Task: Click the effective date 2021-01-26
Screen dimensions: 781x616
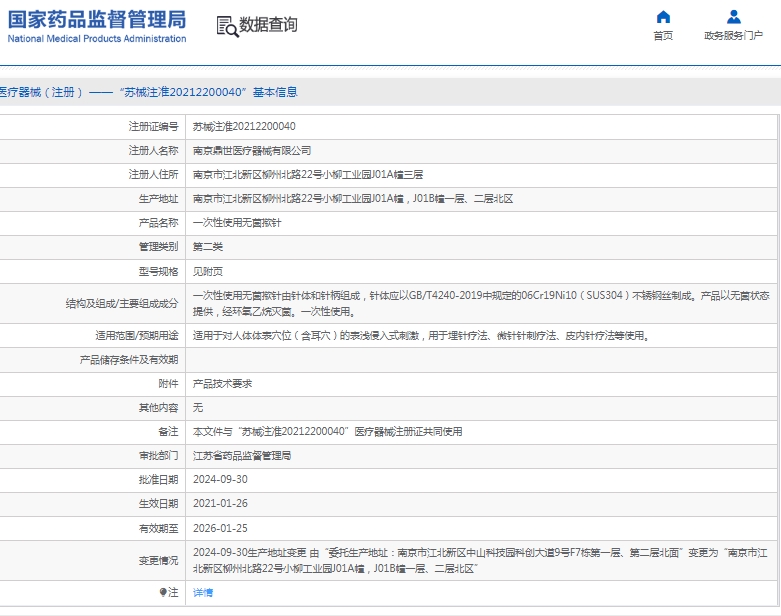Action: pos(220,503)
